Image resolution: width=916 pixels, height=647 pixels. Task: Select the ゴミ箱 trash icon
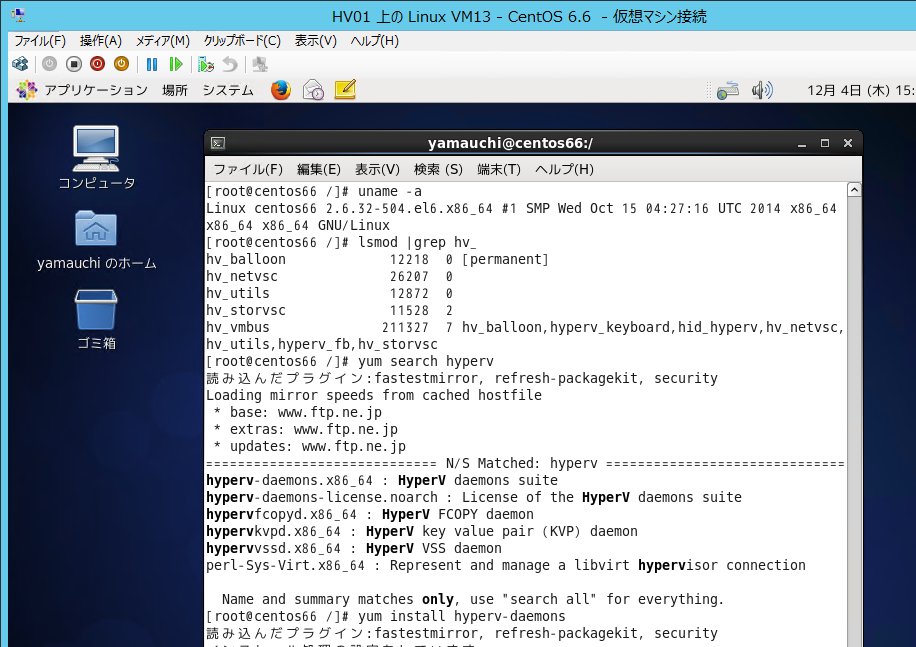[96, 320]
